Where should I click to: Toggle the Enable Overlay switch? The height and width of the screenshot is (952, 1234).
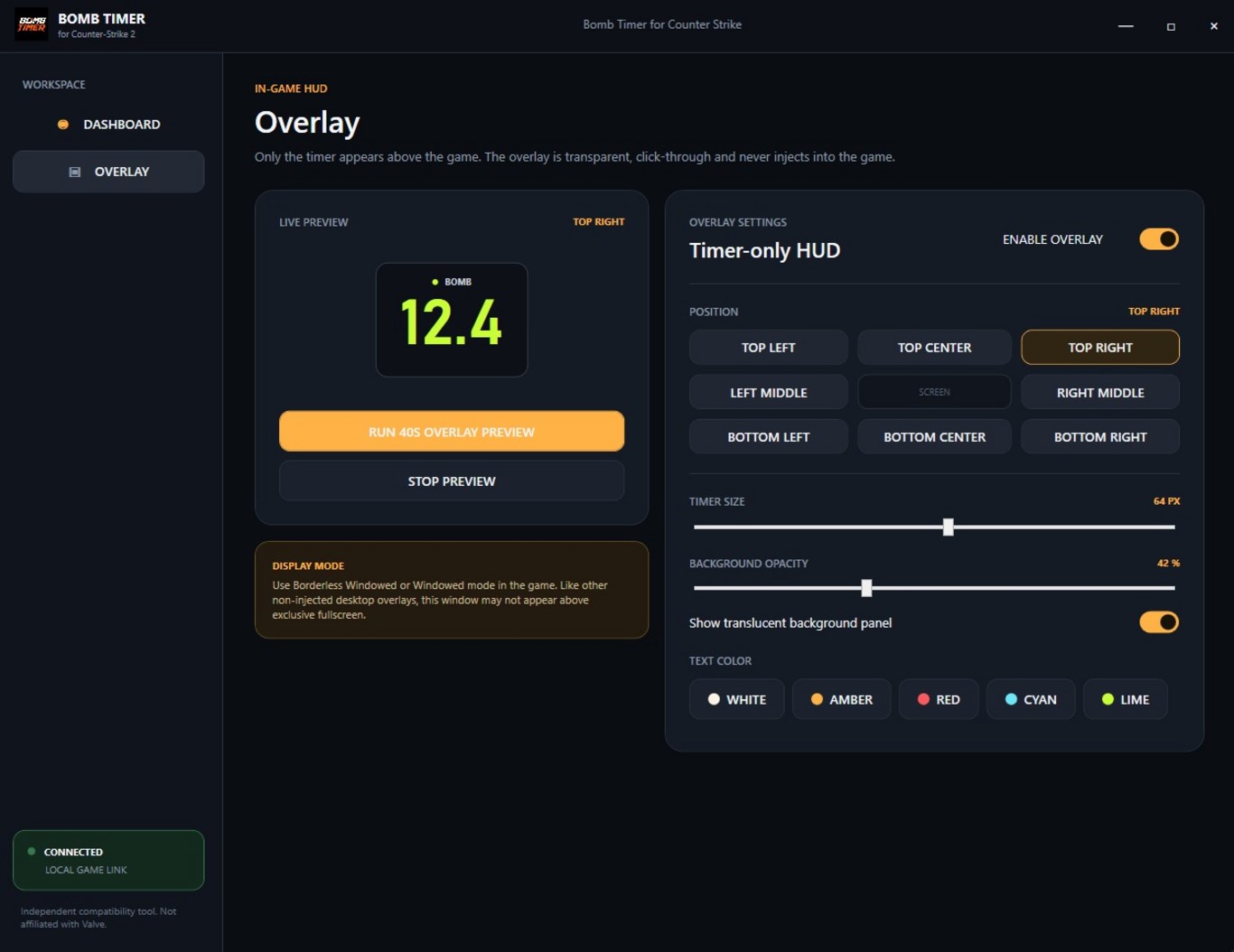point(1159,239)
